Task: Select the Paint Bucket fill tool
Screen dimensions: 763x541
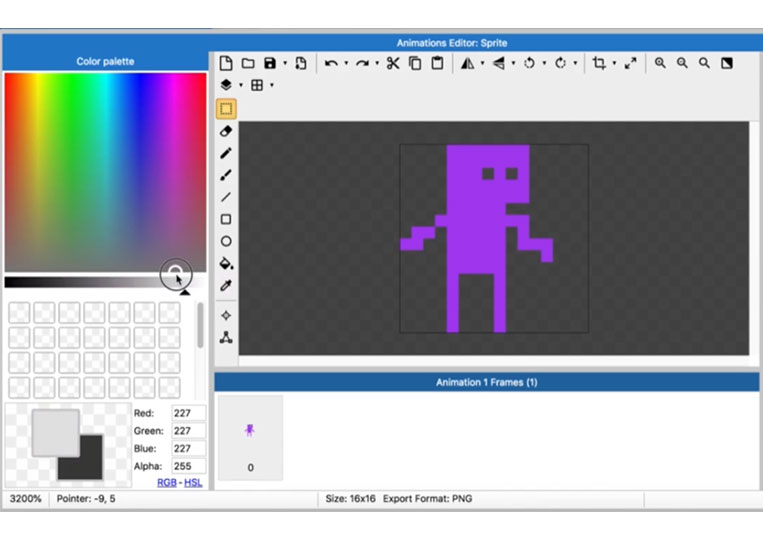Action: 226,263
